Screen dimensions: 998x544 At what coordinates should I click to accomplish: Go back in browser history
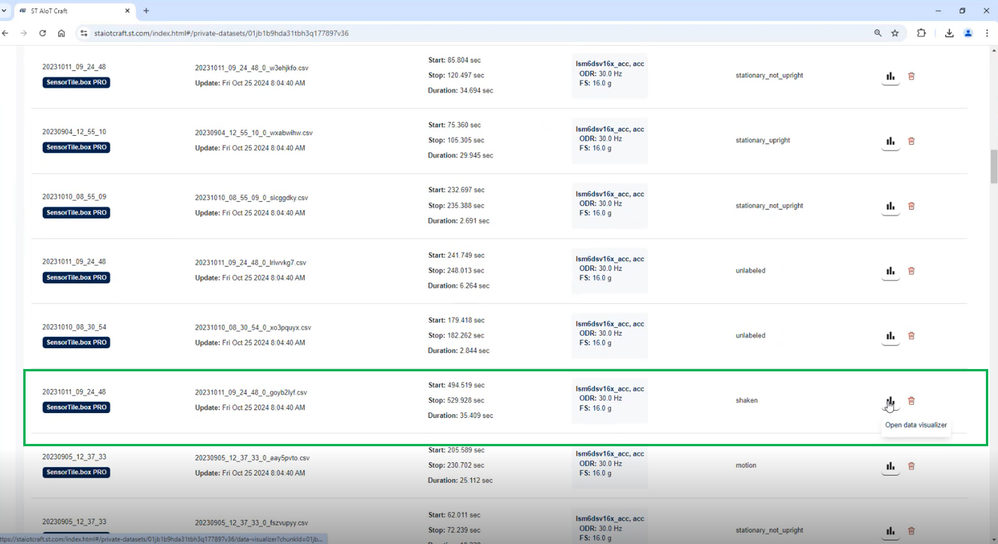(6, 33)
